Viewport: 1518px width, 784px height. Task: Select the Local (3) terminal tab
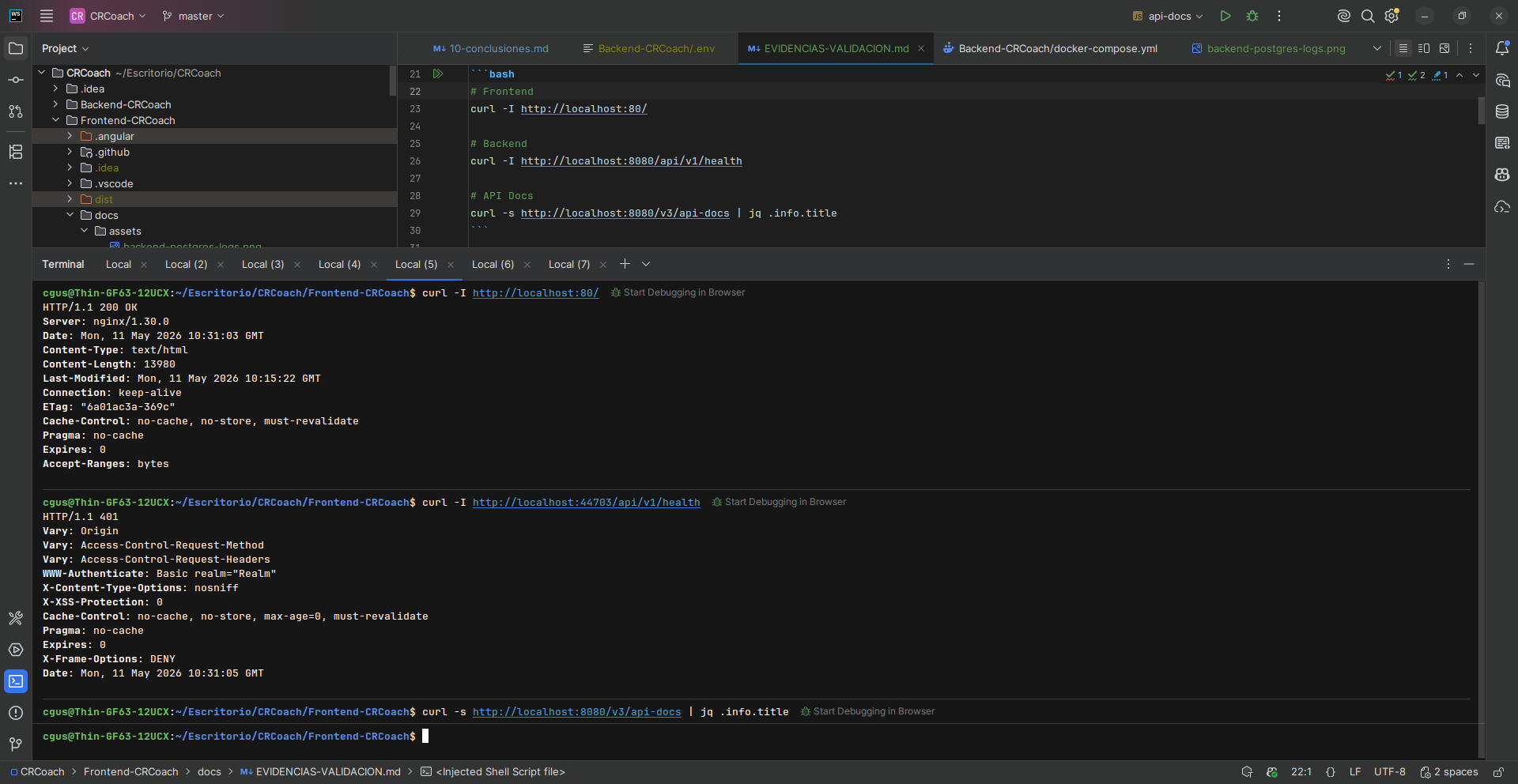pos(262,264)
